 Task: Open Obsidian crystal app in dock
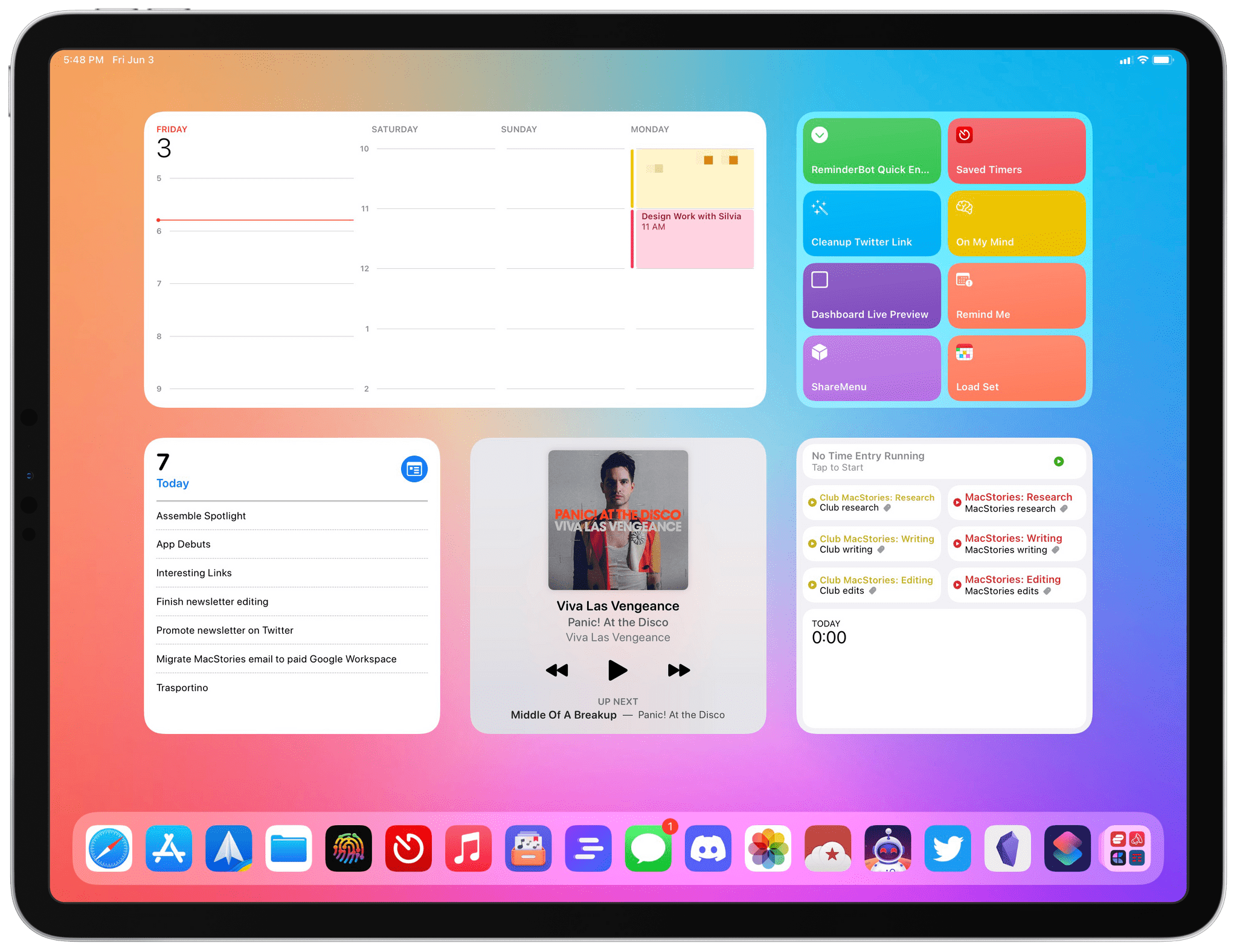coord(1007,848)
